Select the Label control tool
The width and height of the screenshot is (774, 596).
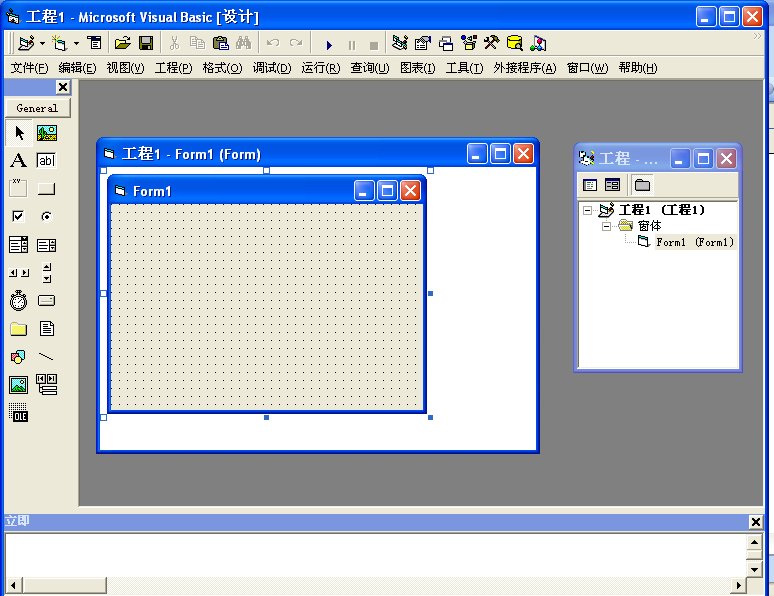(19, 160)
